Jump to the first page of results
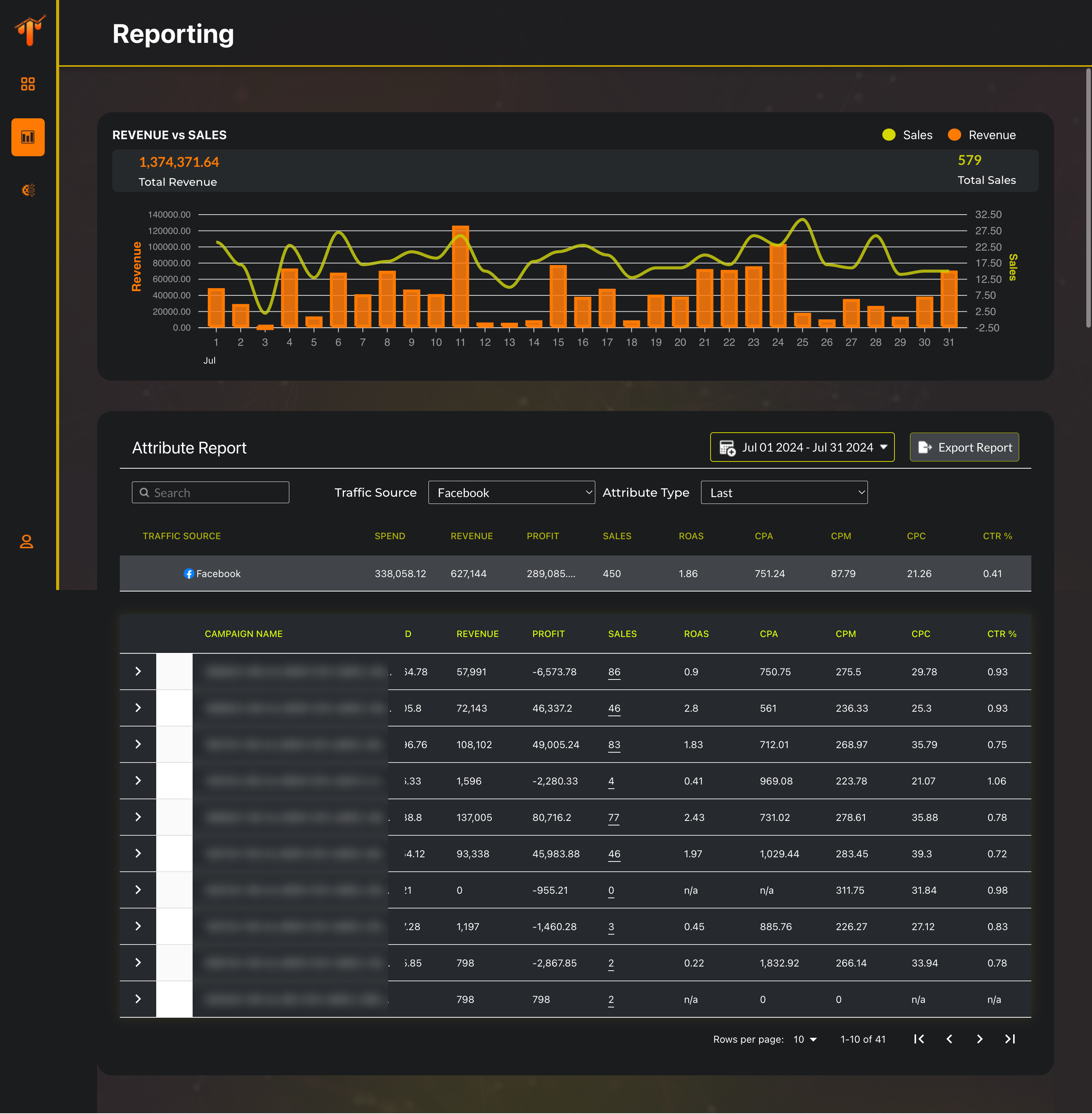Image resolution: width=1092 pixels, height=1114 pixels. point(919,1039)
